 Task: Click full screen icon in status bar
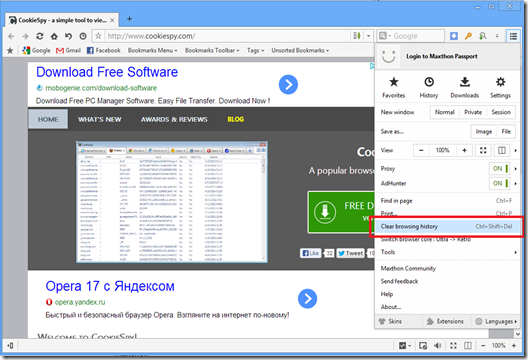point(453,346)
